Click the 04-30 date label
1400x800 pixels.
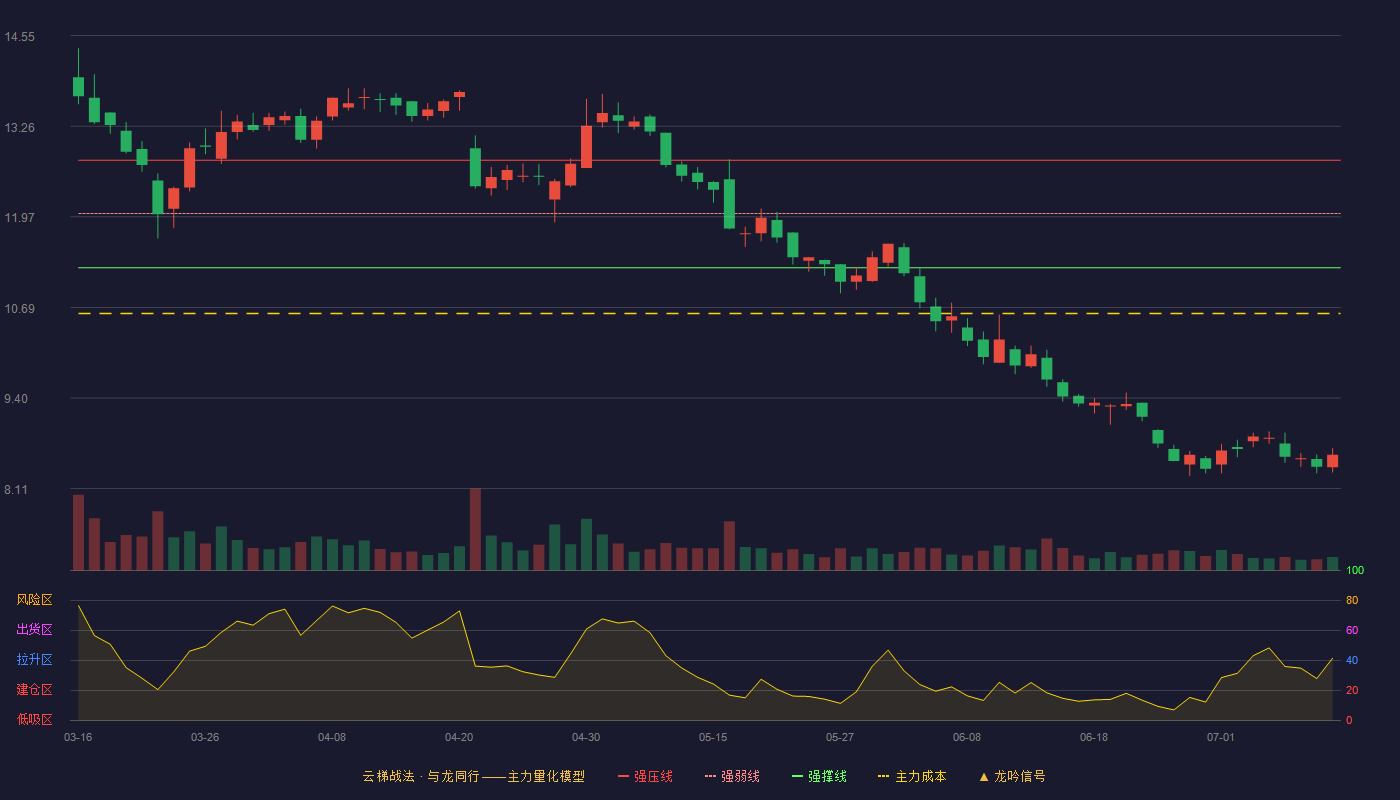[x=586, y=737]
